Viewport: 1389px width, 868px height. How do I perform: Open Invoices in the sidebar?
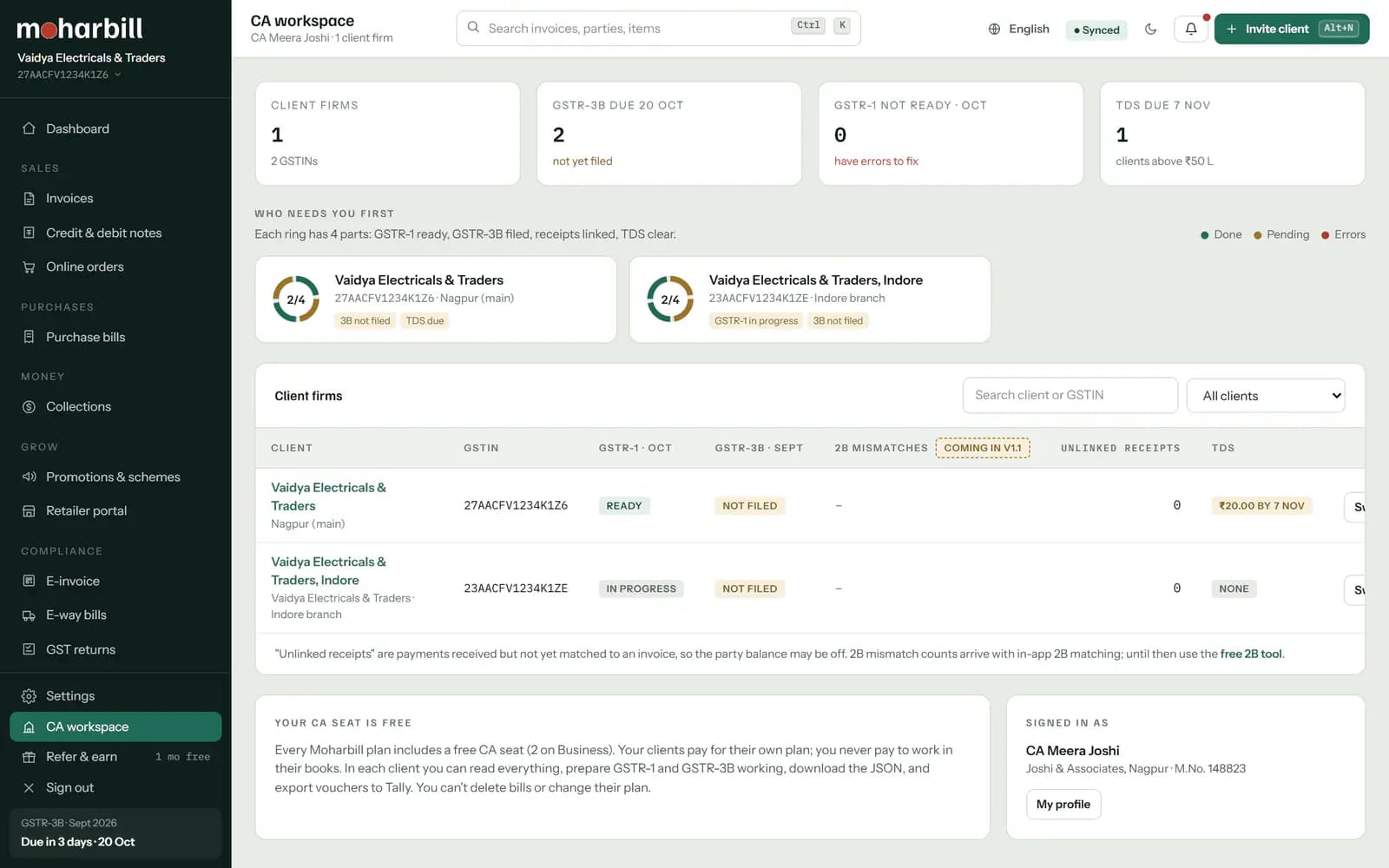[x=115, y=198]
